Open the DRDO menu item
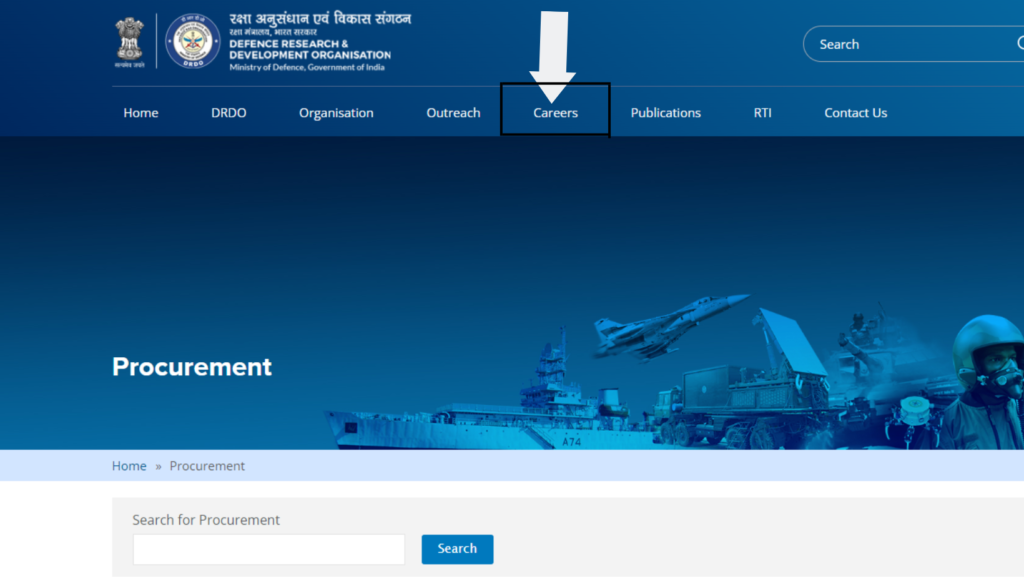Viewport: 1024px width, 577px height. pyautogui.click(x=228, y=113)
